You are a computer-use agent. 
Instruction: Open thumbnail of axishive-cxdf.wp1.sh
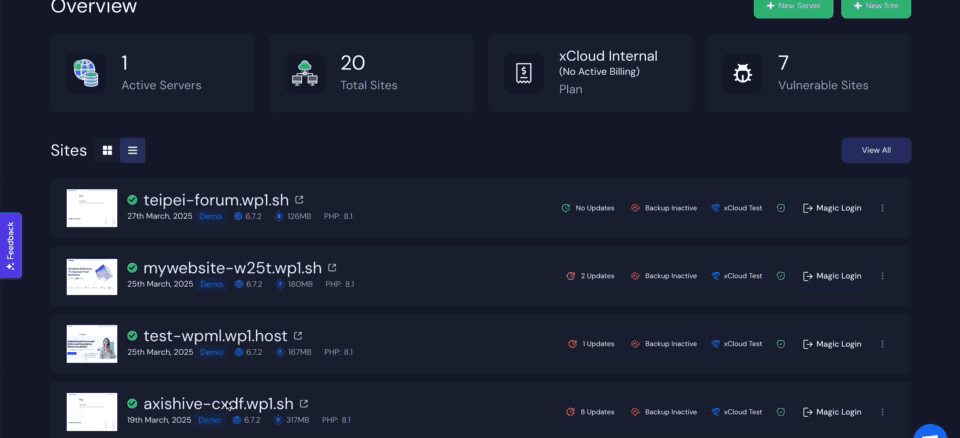[x=92, y=412]
